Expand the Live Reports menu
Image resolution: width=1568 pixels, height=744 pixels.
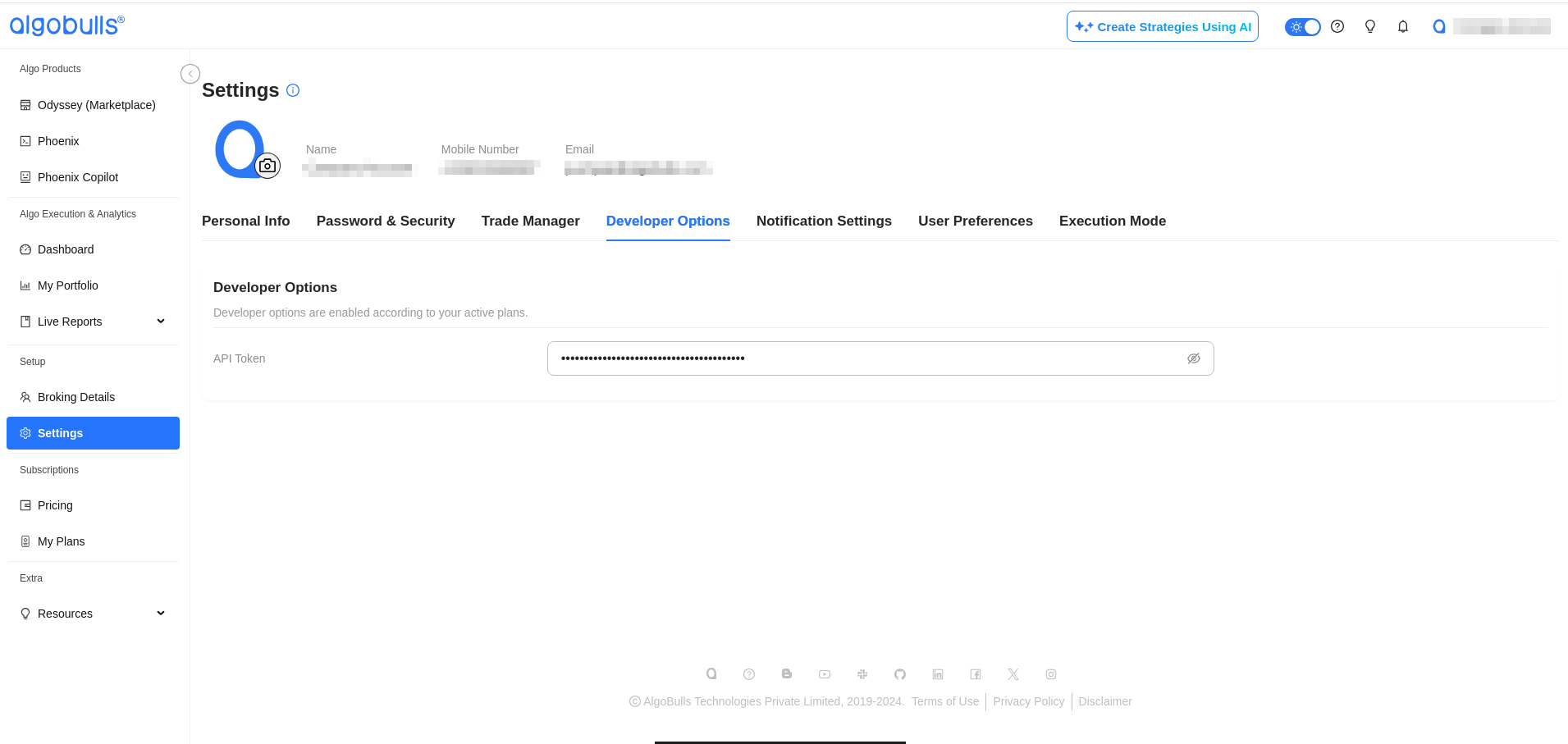click(x=93, y=322)
